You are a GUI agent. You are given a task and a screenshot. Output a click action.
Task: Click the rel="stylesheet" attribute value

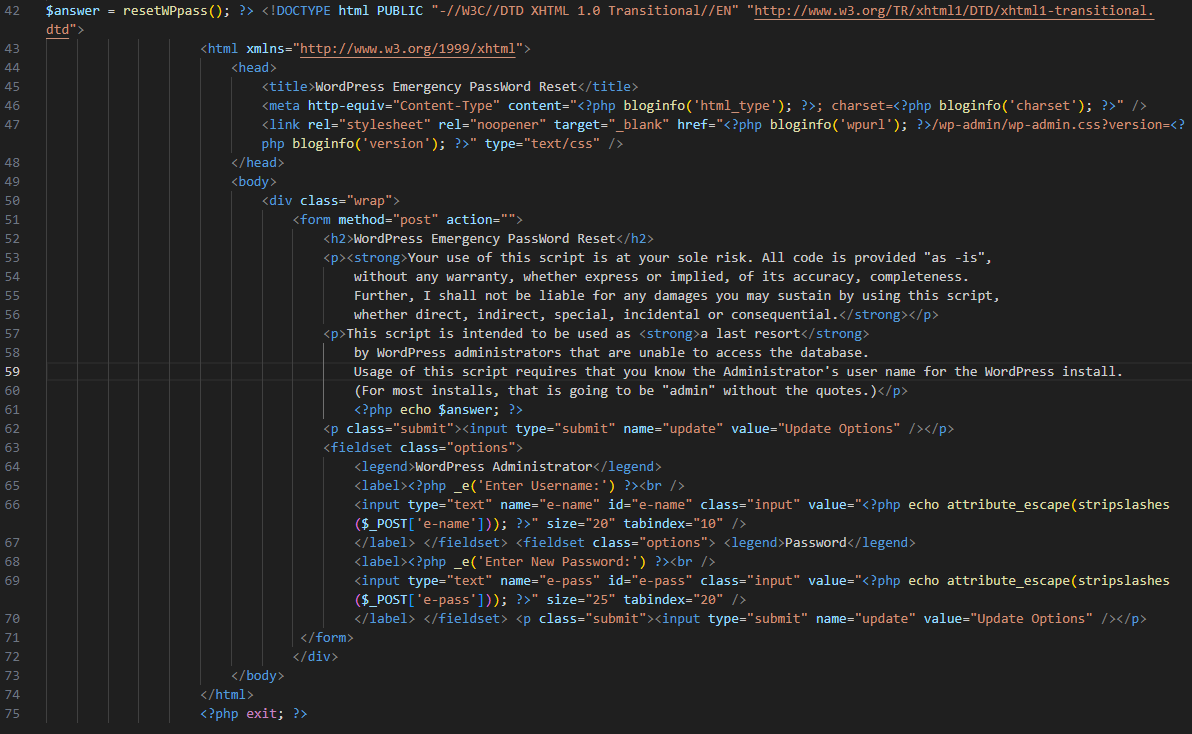[384, 125]
